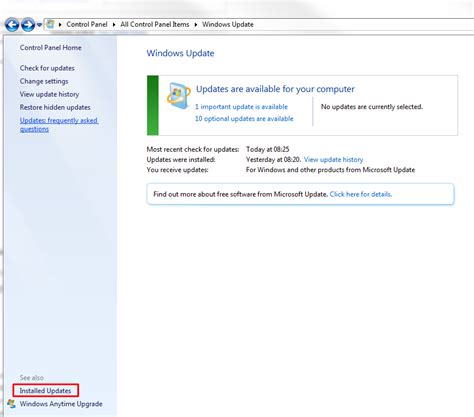The image size is (474, 417).
Task: Open View update history in sidebar
Action: (x=49, y=94)
